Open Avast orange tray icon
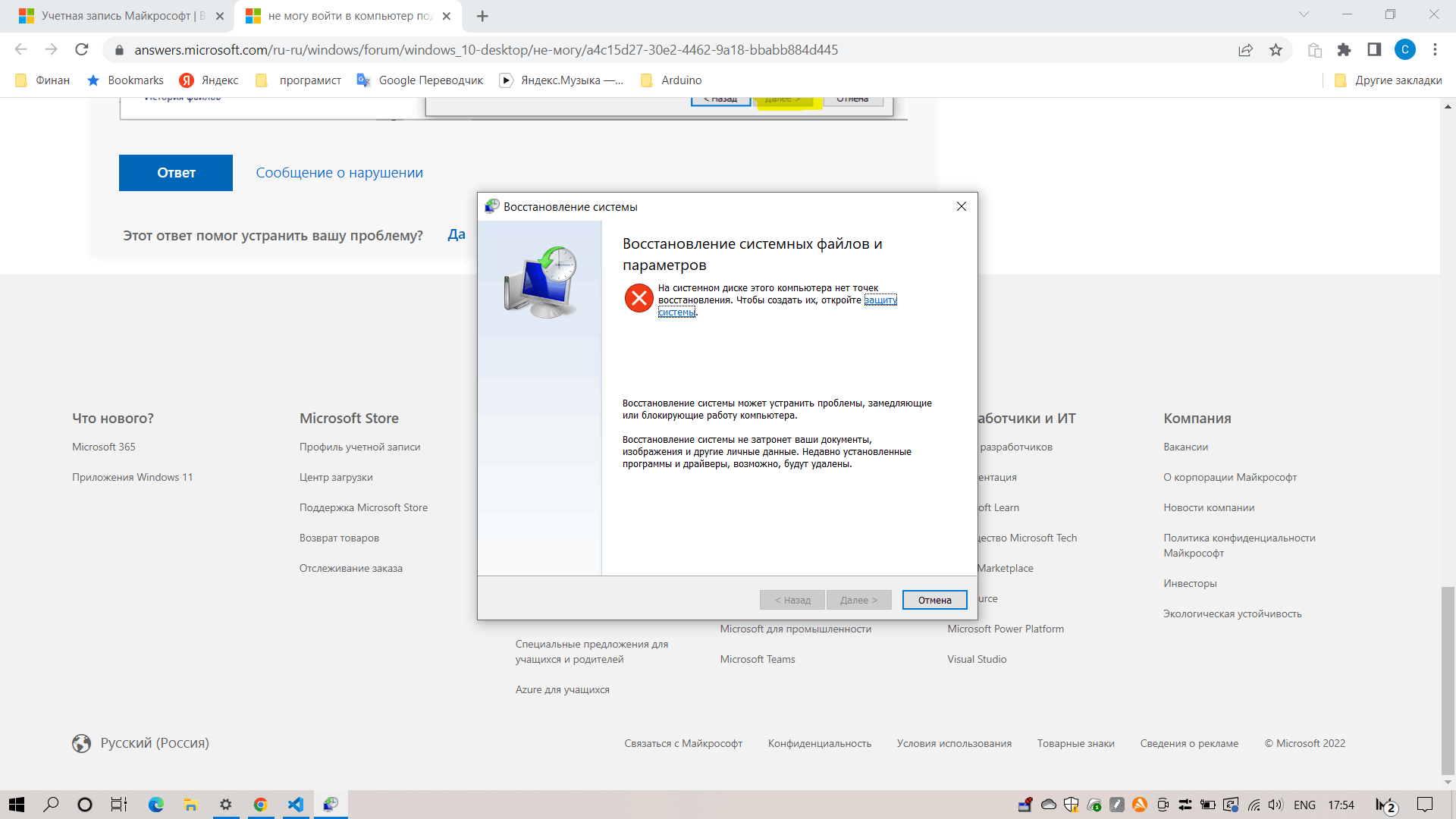1456x819 pixels. pyautogui.click(x=1139, y=805)
